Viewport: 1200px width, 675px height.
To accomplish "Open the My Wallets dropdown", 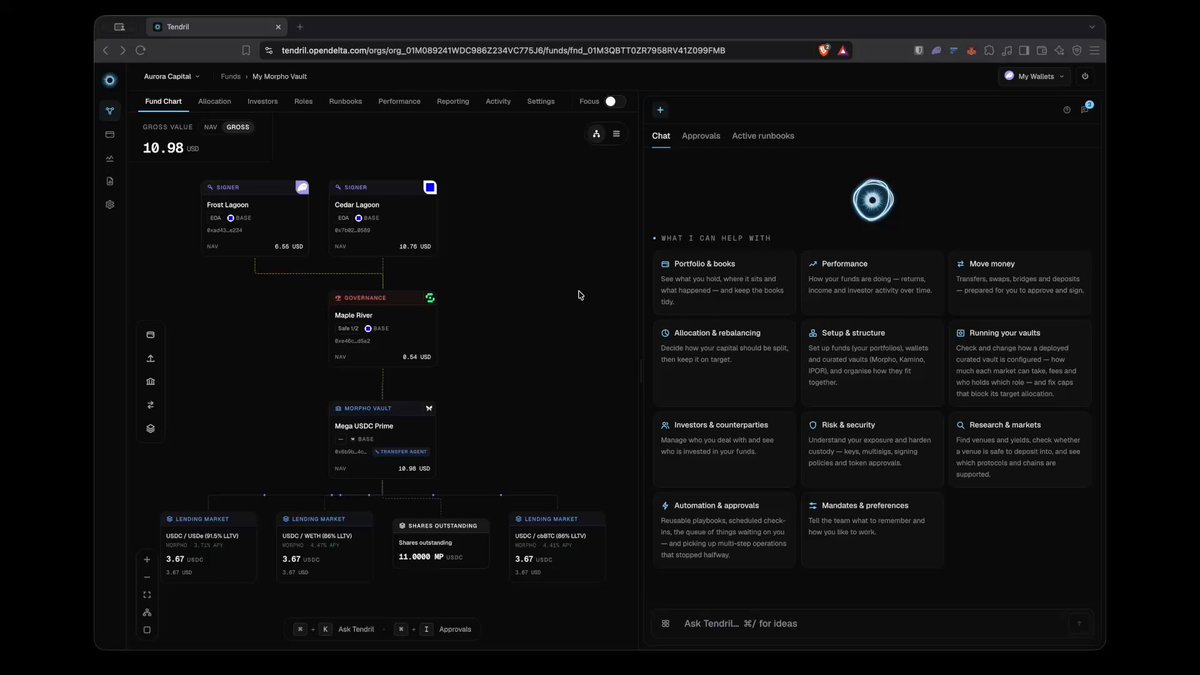I will tap(1034, 76).
